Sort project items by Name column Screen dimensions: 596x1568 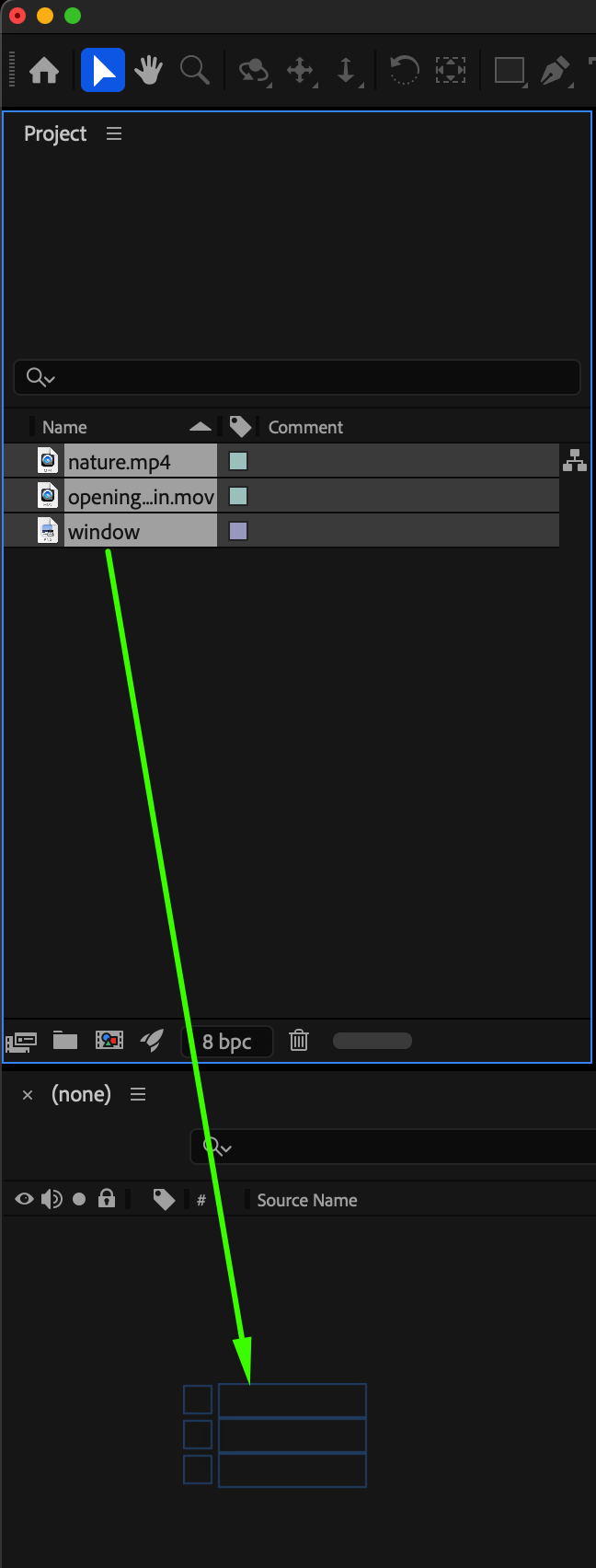point(64,427)
